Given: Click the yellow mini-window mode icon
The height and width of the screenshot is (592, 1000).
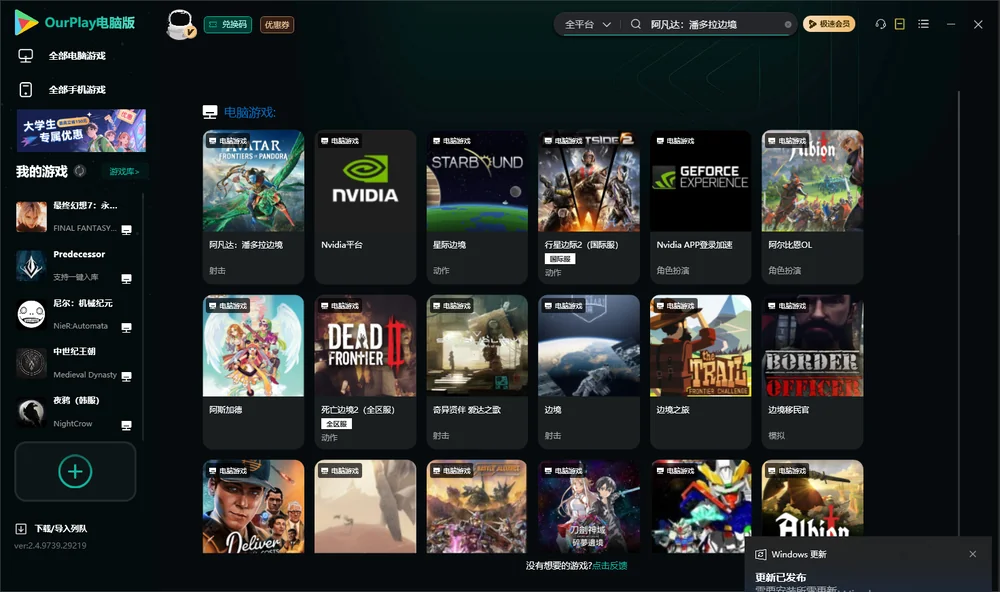Looking at the screenshot, I should coord(900,24).
